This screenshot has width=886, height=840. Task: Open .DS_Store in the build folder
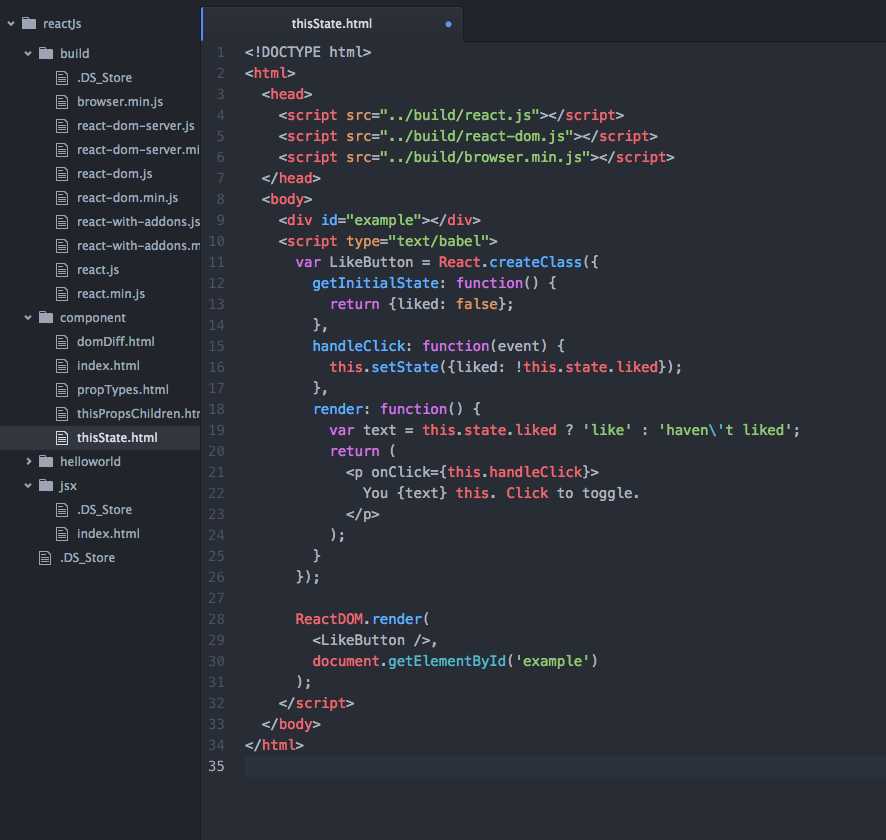point(105,78)
